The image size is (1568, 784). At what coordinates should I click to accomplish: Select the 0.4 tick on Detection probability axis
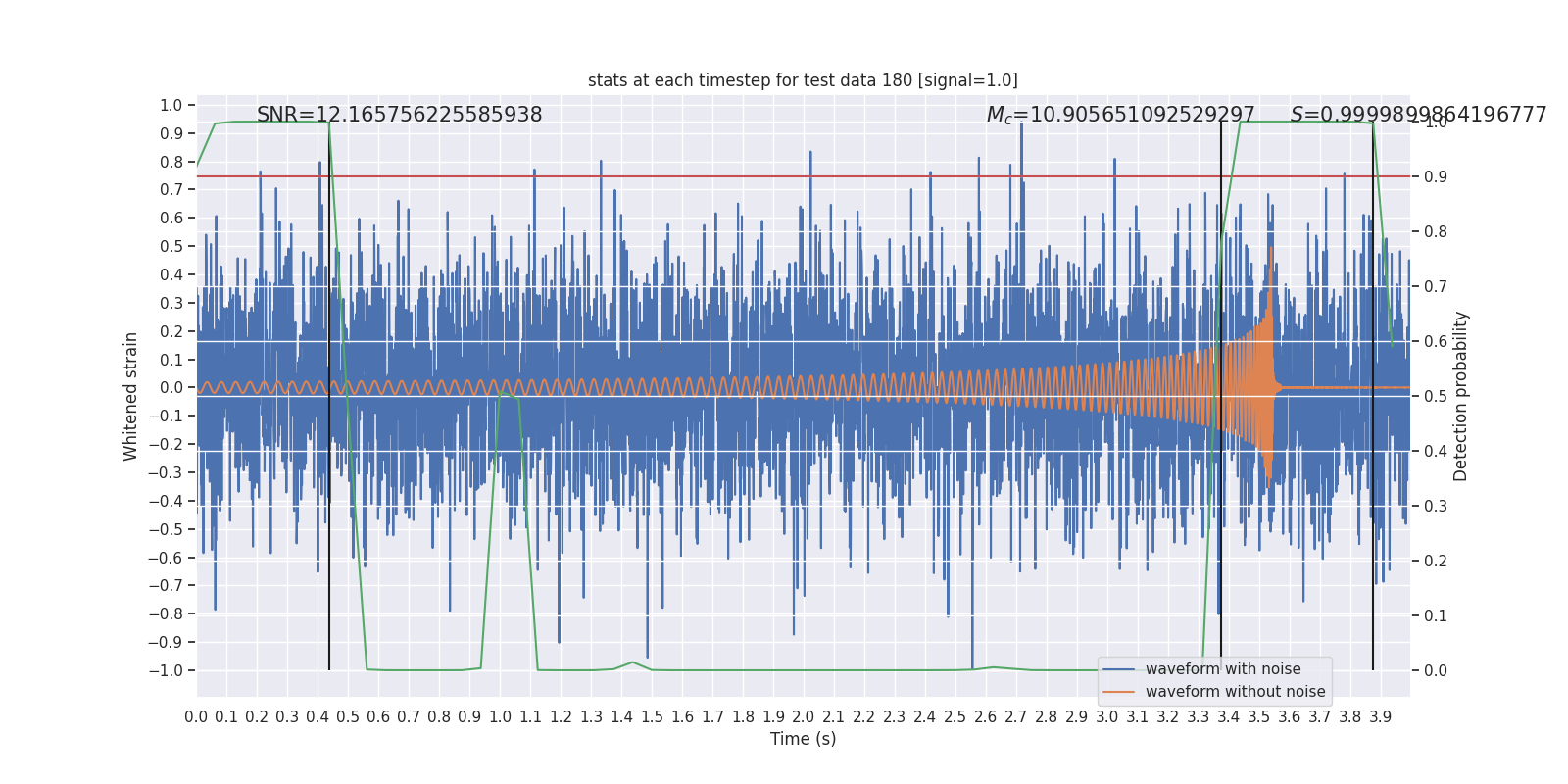point(1436,452)
